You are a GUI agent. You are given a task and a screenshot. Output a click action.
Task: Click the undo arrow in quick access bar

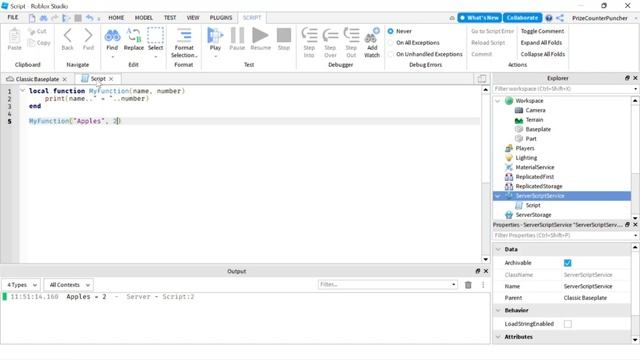click(x=89, y=18)
